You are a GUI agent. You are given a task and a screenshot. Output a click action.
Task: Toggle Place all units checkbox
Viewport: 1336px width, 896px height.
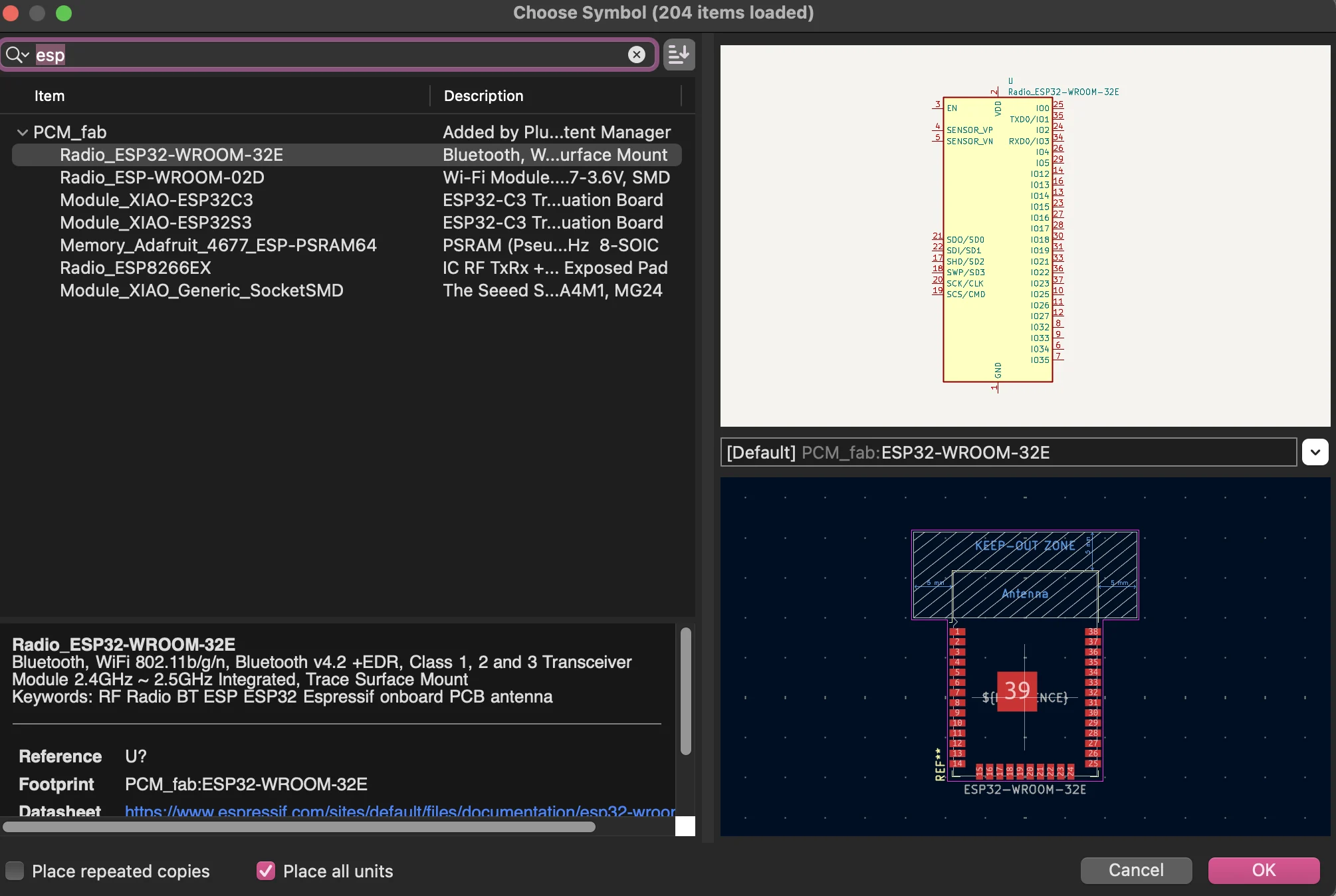[266, 871]
